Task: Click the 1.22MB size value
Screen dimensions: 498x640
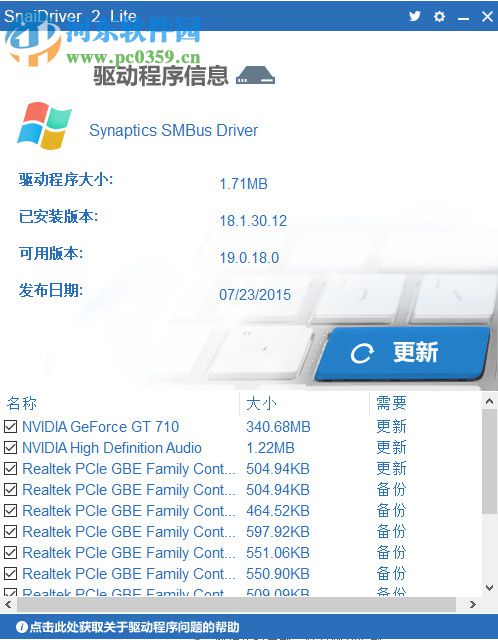Action: click(270, 448)
